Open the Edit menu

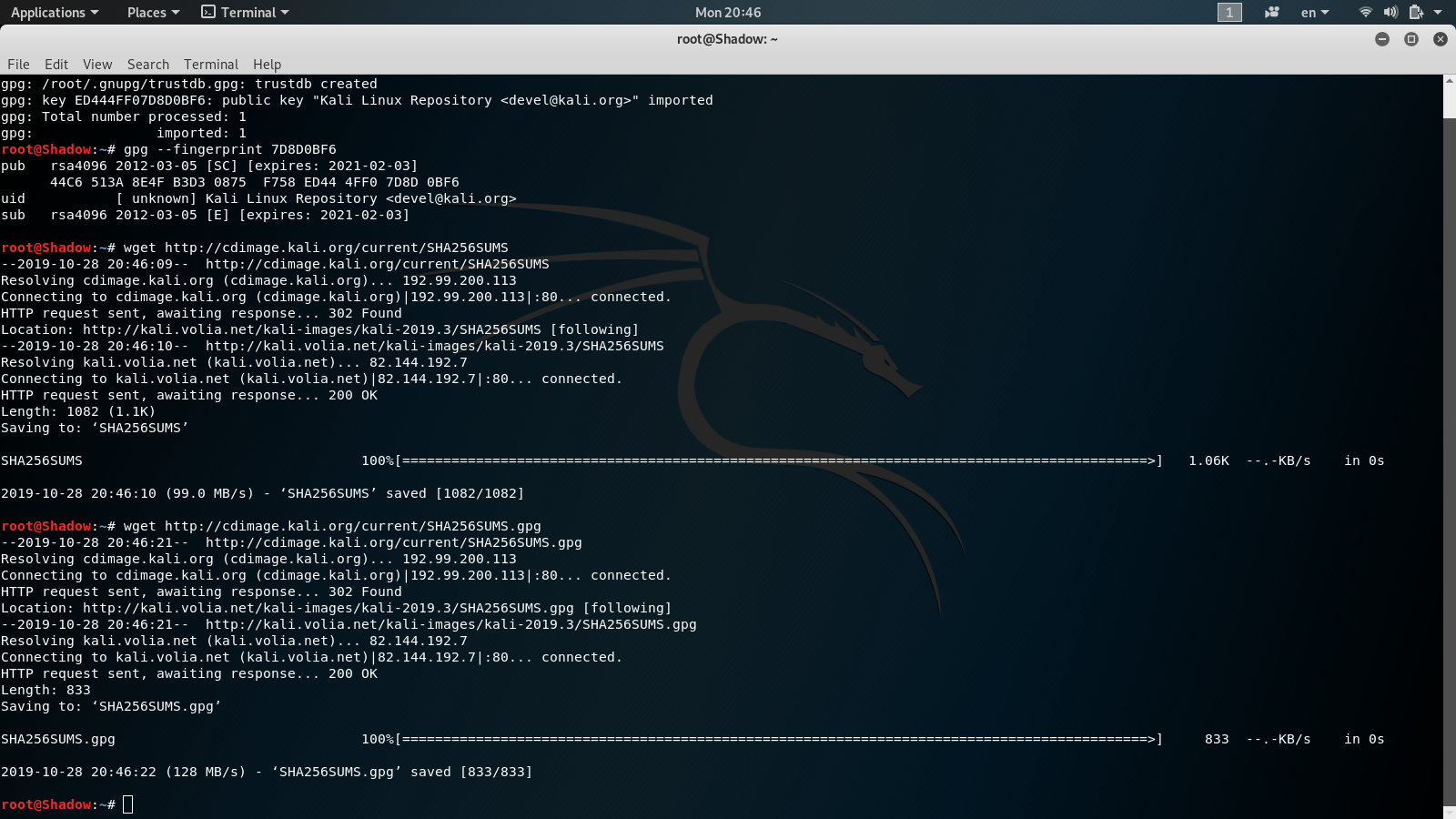pyautogui.click(x=56, y=64)
